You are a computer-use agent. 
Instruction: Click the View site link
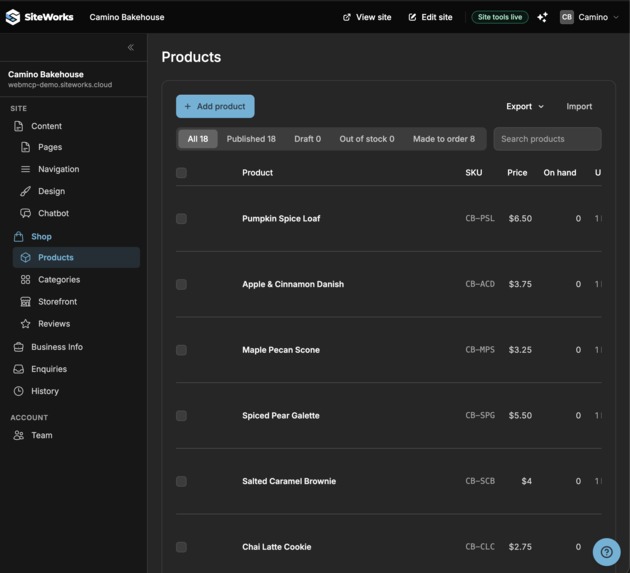(x=367, y=17)
